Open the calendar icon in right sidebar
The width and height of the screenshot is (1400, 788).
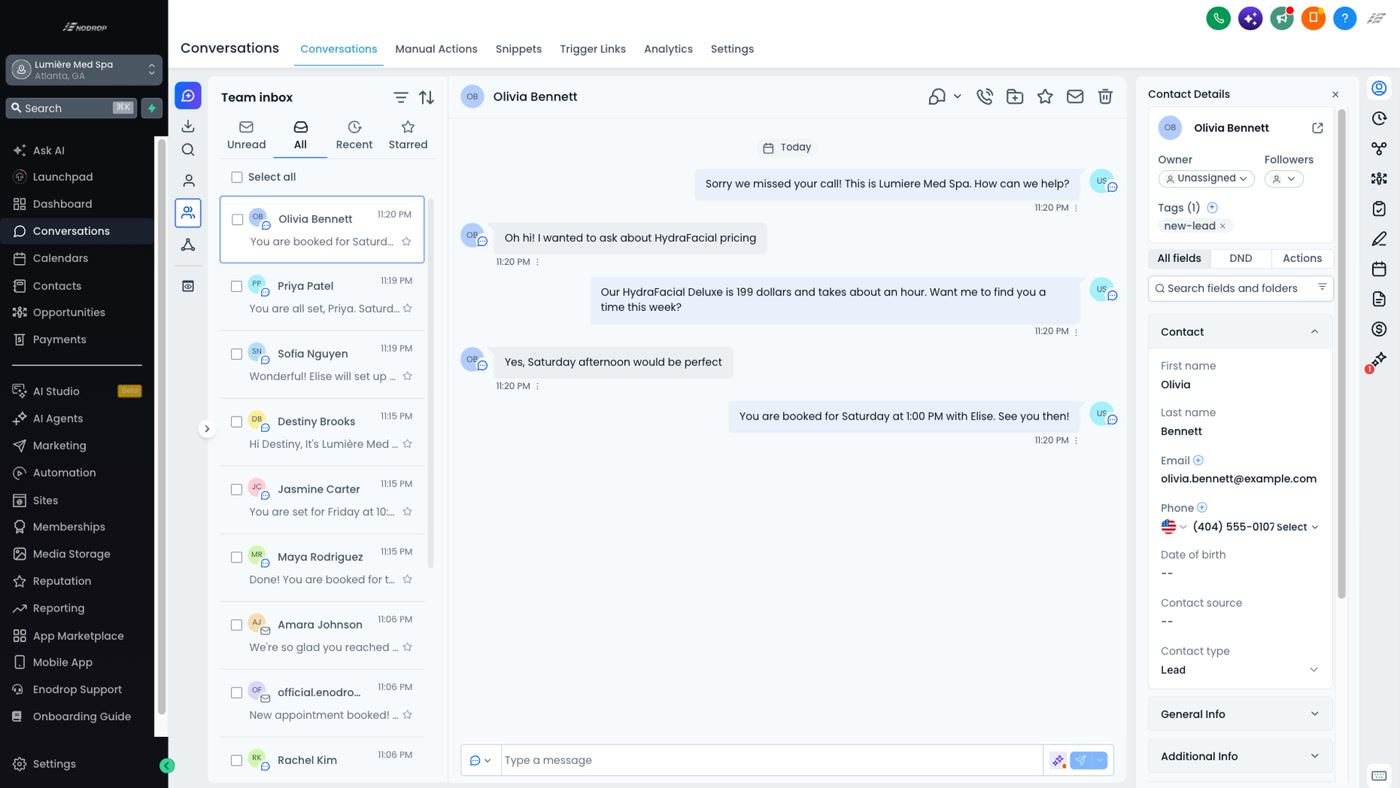(x=1379, y=269)
